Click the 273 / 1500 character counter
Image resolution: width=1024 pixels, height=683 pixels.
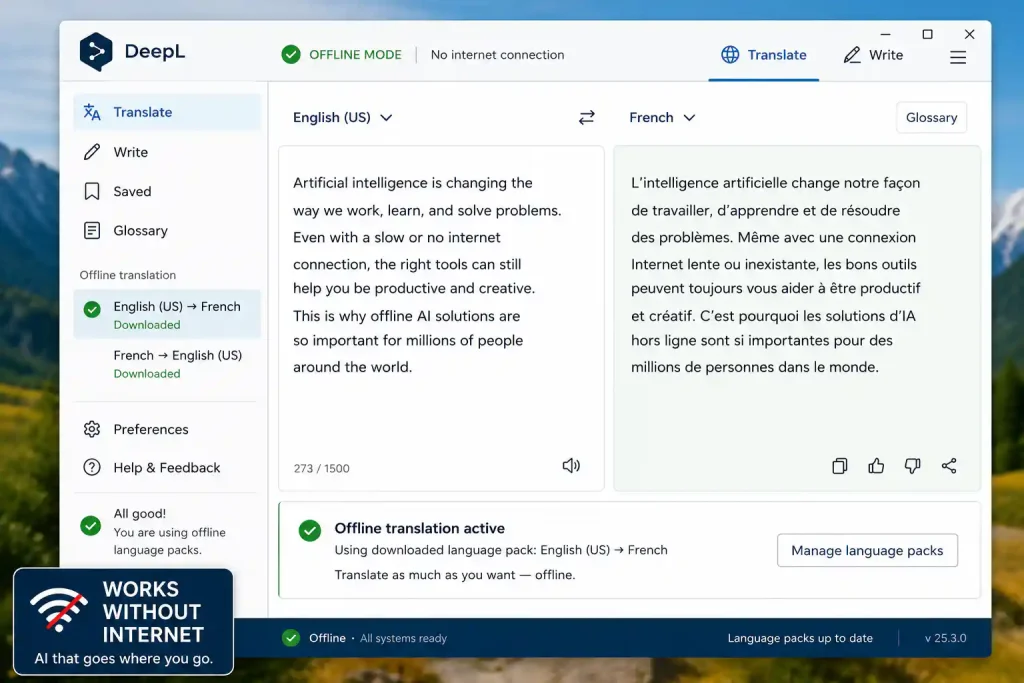pos(321,468)
